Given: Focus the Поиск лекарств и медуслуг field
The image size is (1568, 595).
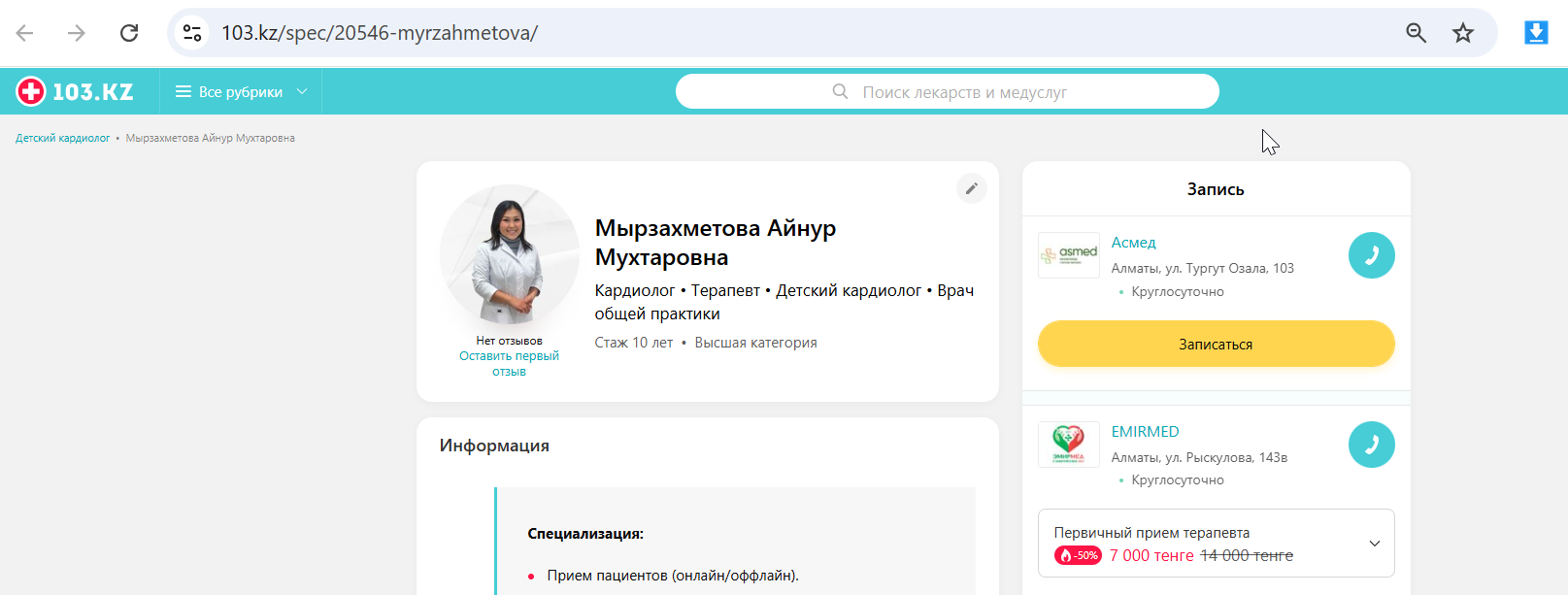Looking at the screenshot, I should click(948, 91).
